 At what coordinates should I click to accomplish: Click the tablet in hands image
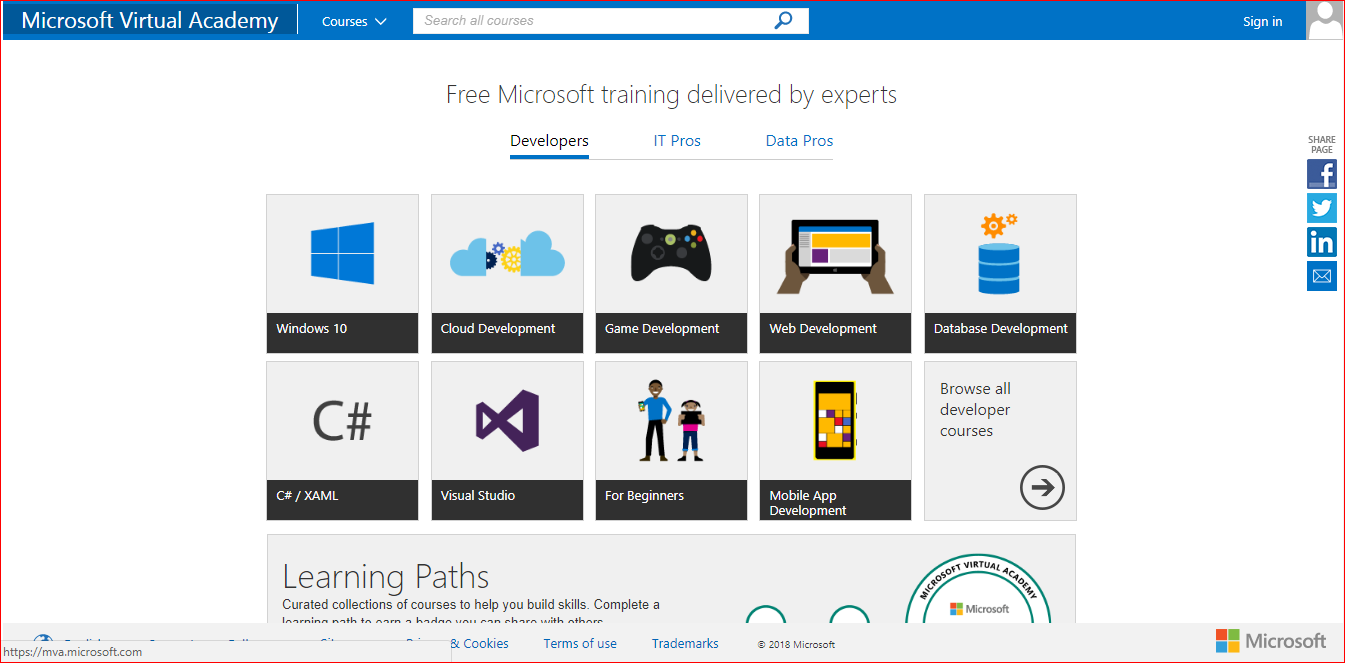[835, 257]
